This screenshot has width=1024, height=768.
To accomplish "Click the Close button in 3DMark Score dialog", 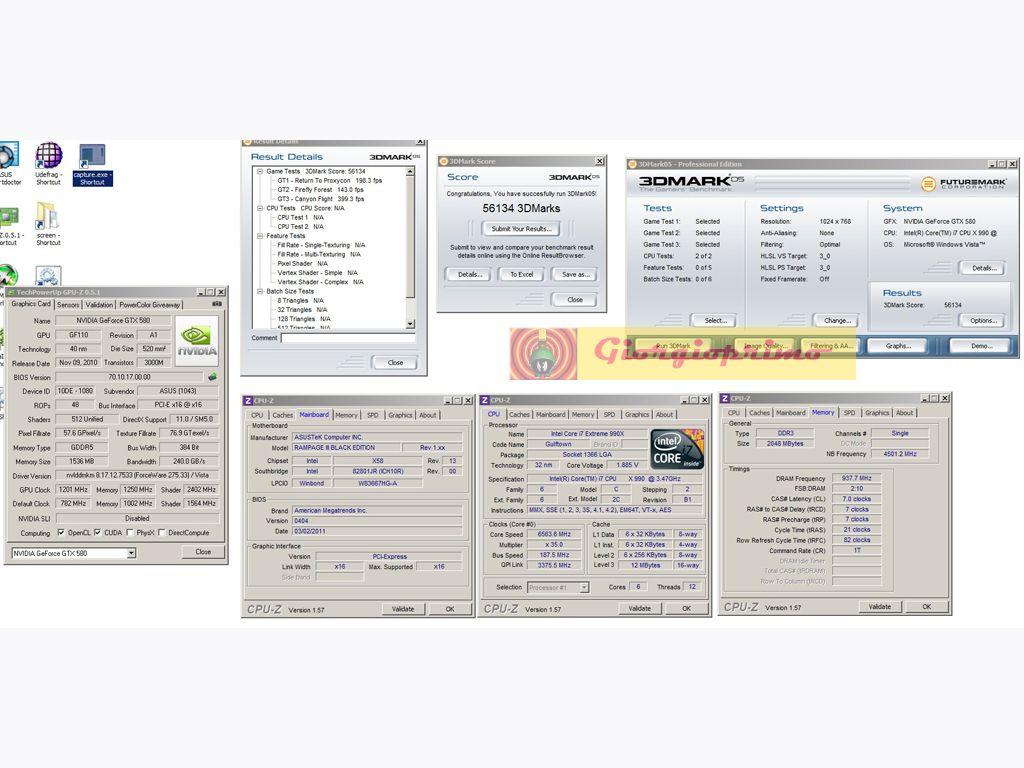I will pos(575,300).
